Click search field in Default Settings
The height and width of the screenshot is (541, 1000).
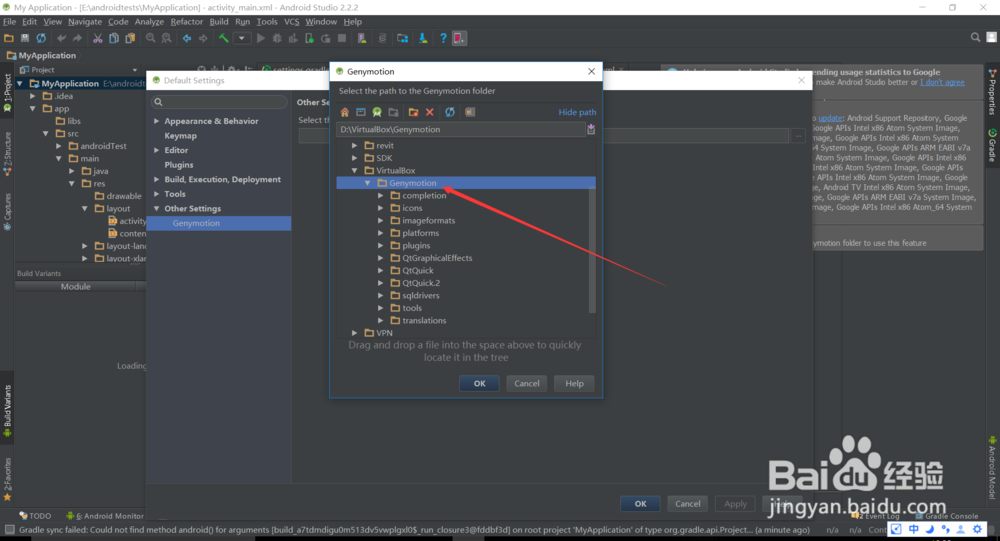coord(219,102)
